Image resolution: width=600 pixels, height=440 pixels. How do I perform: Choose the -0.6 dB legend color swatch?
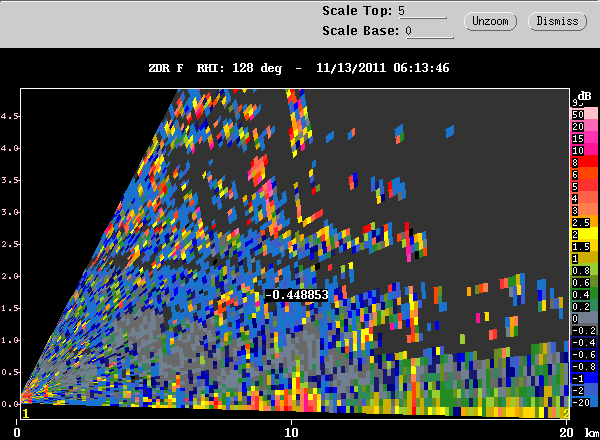tap(584, 355)
